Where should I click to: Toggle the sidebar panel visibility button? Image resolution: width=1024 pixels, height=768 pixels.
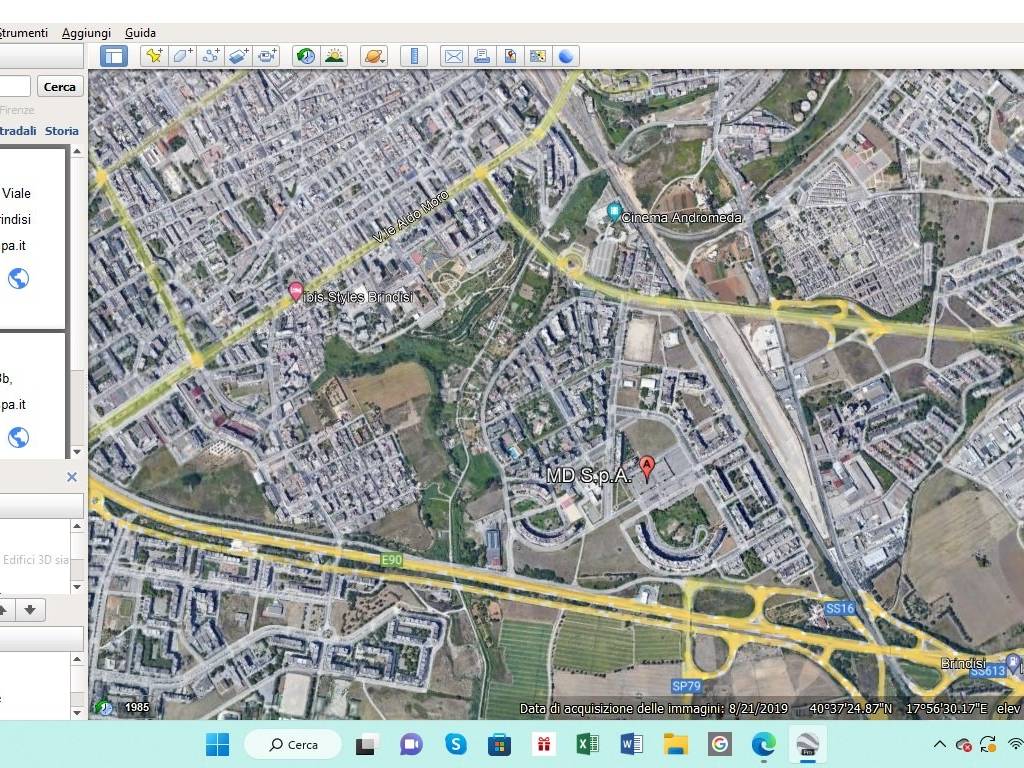(114, 56)
